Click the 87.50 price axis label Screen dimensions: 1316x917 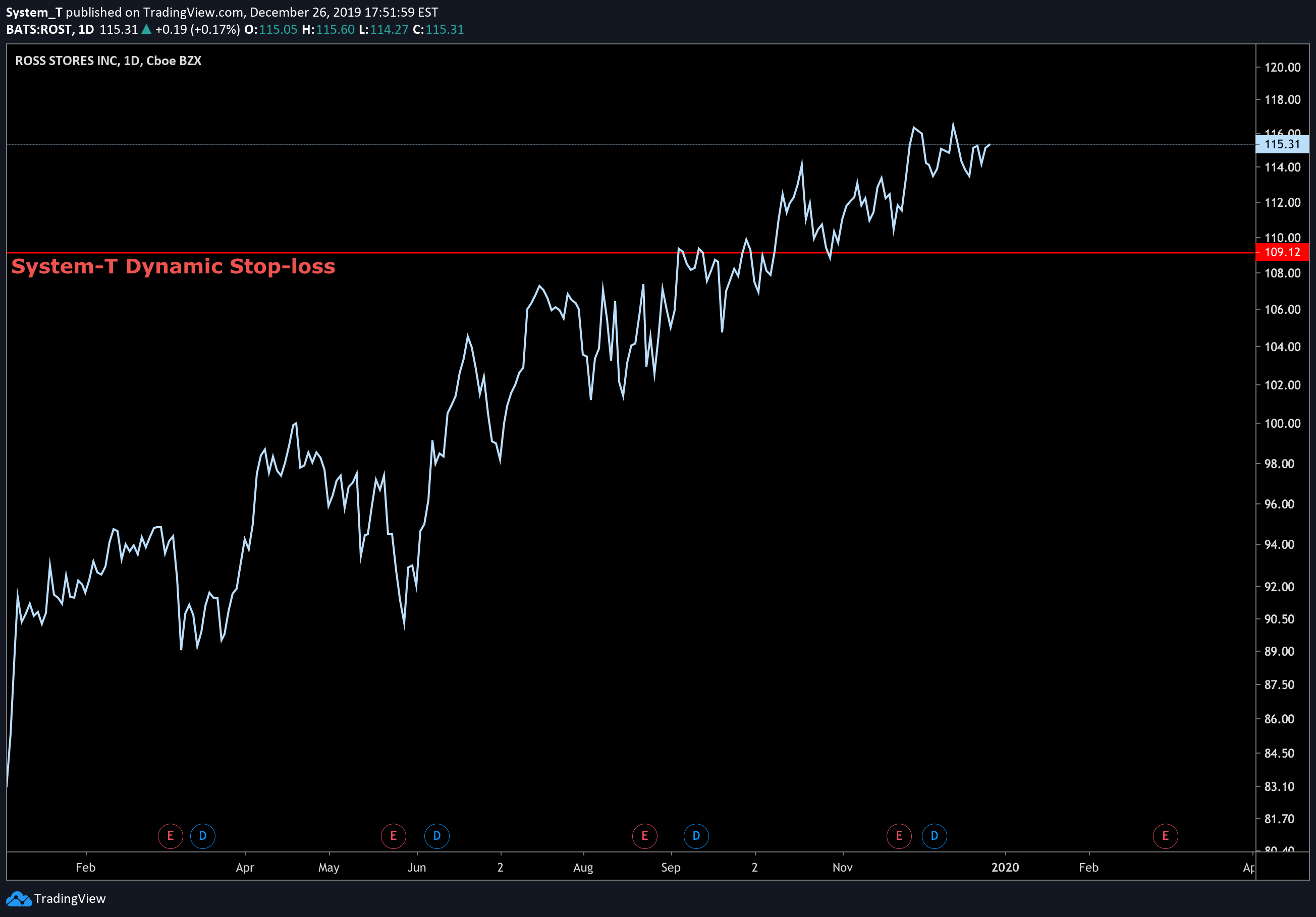(1279, 684)
